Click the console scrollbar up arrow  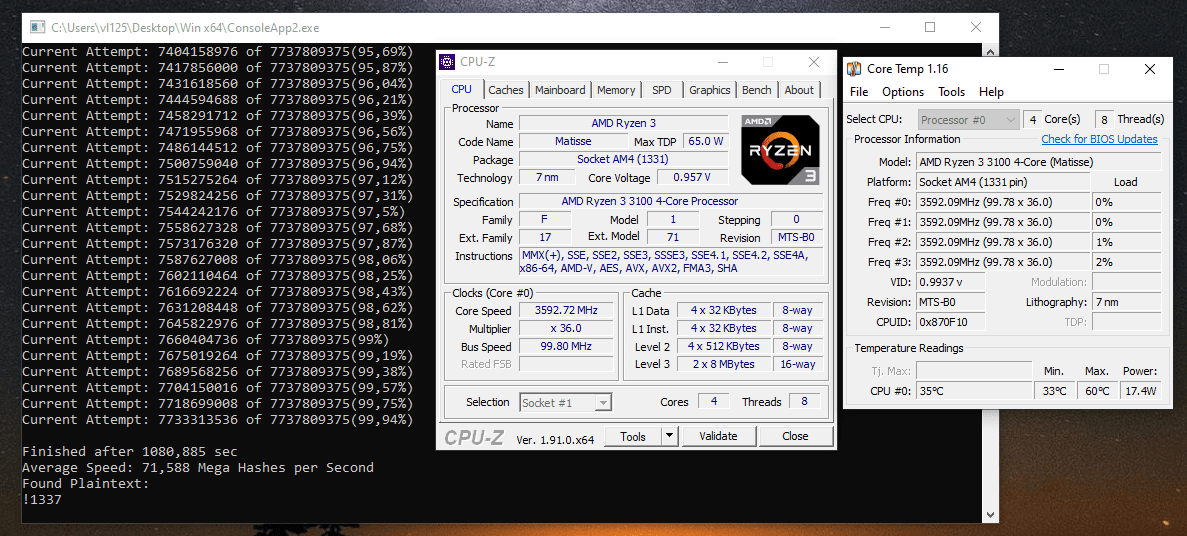click(988, 51)
